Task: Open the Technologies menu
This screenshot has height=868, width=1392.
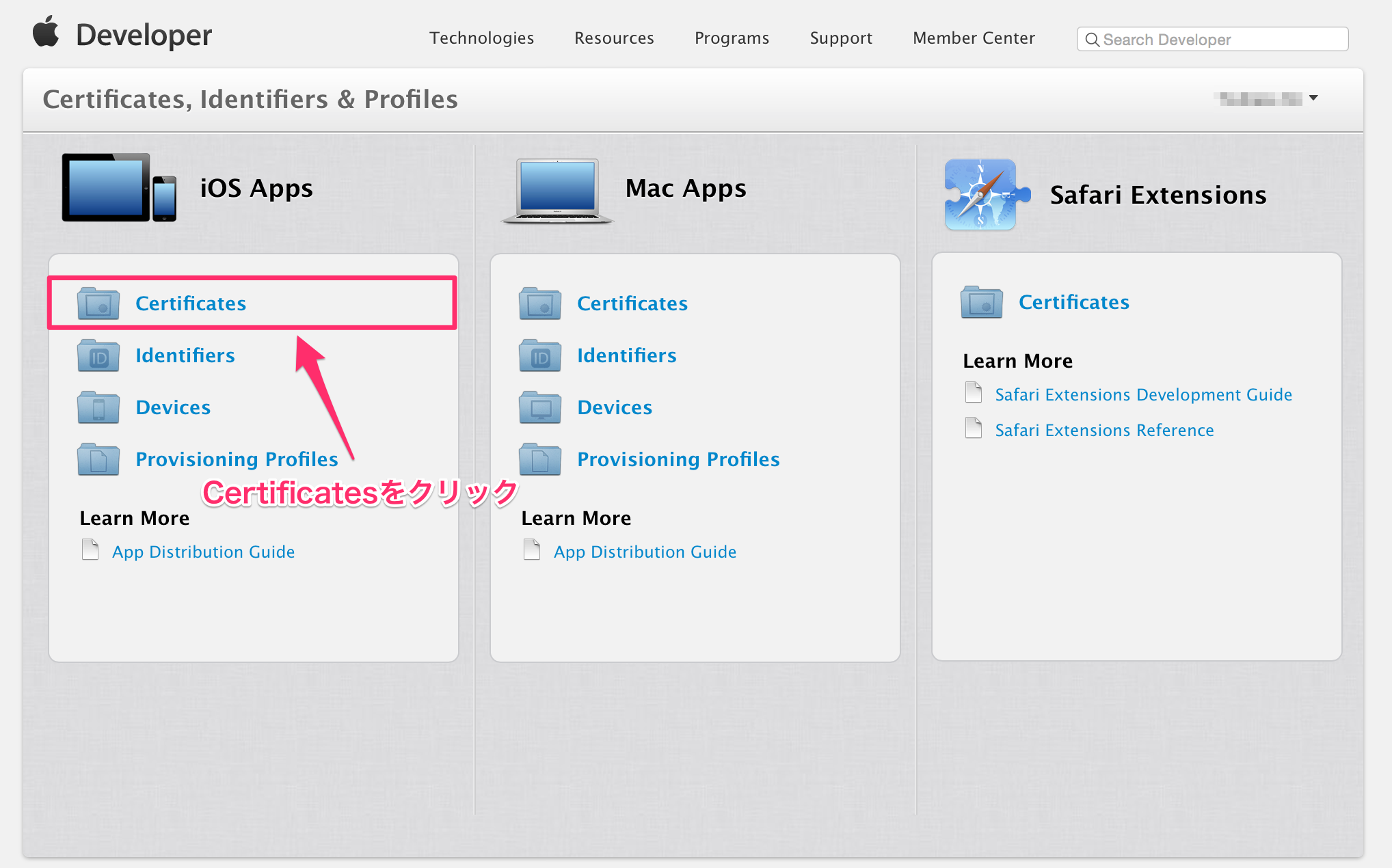Action: tap(481, 38)
